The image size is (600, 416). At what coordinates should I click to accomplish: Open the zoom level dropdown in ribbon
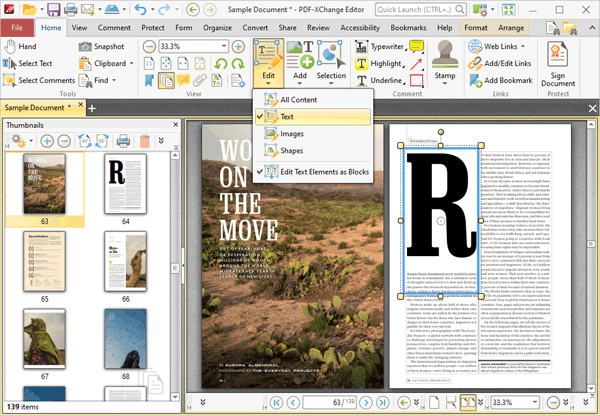tap(223, 47)
